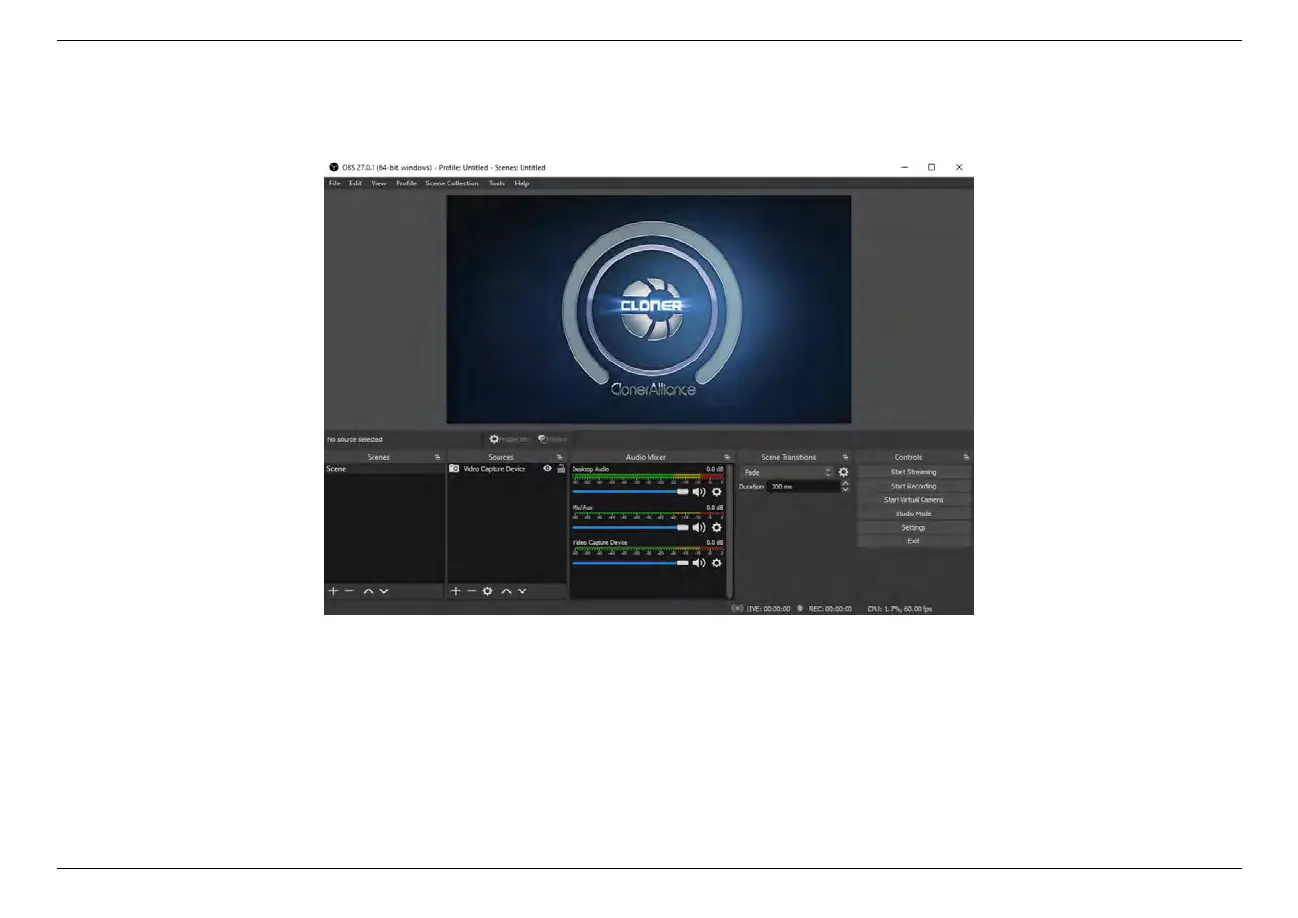Increase the transition duration with the up arrow

point(845,484)
